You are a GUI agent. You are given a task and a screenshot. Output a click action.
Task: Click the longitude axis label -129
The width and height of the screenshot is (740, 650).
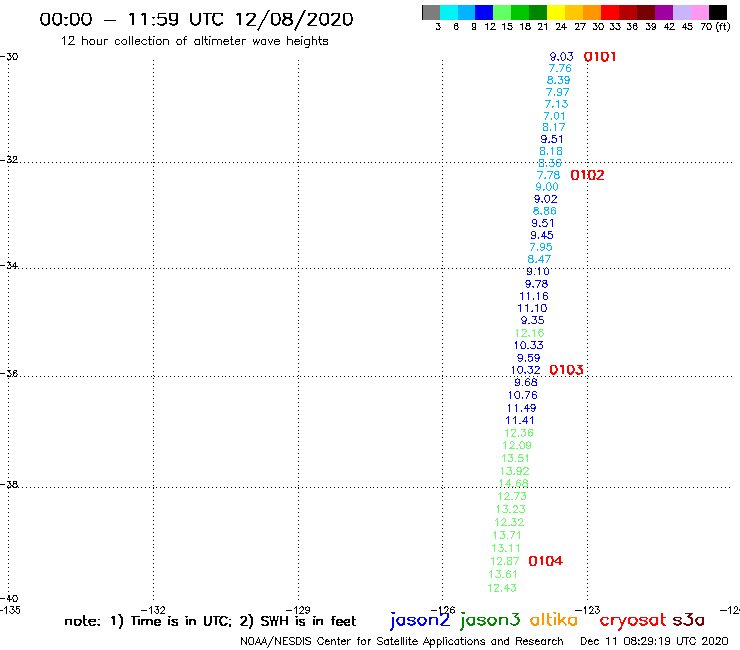pyautogui.click(x=298, y=610)
